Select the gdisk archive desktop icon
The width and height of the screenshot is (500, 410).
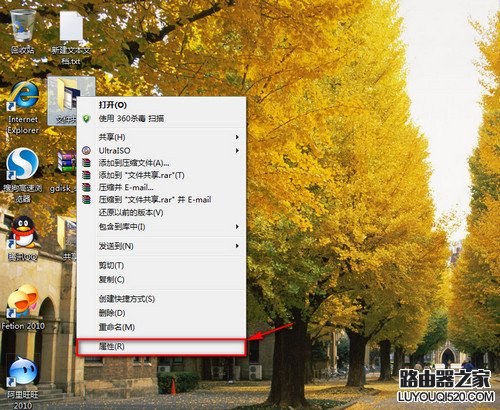[x=67, y=162]
